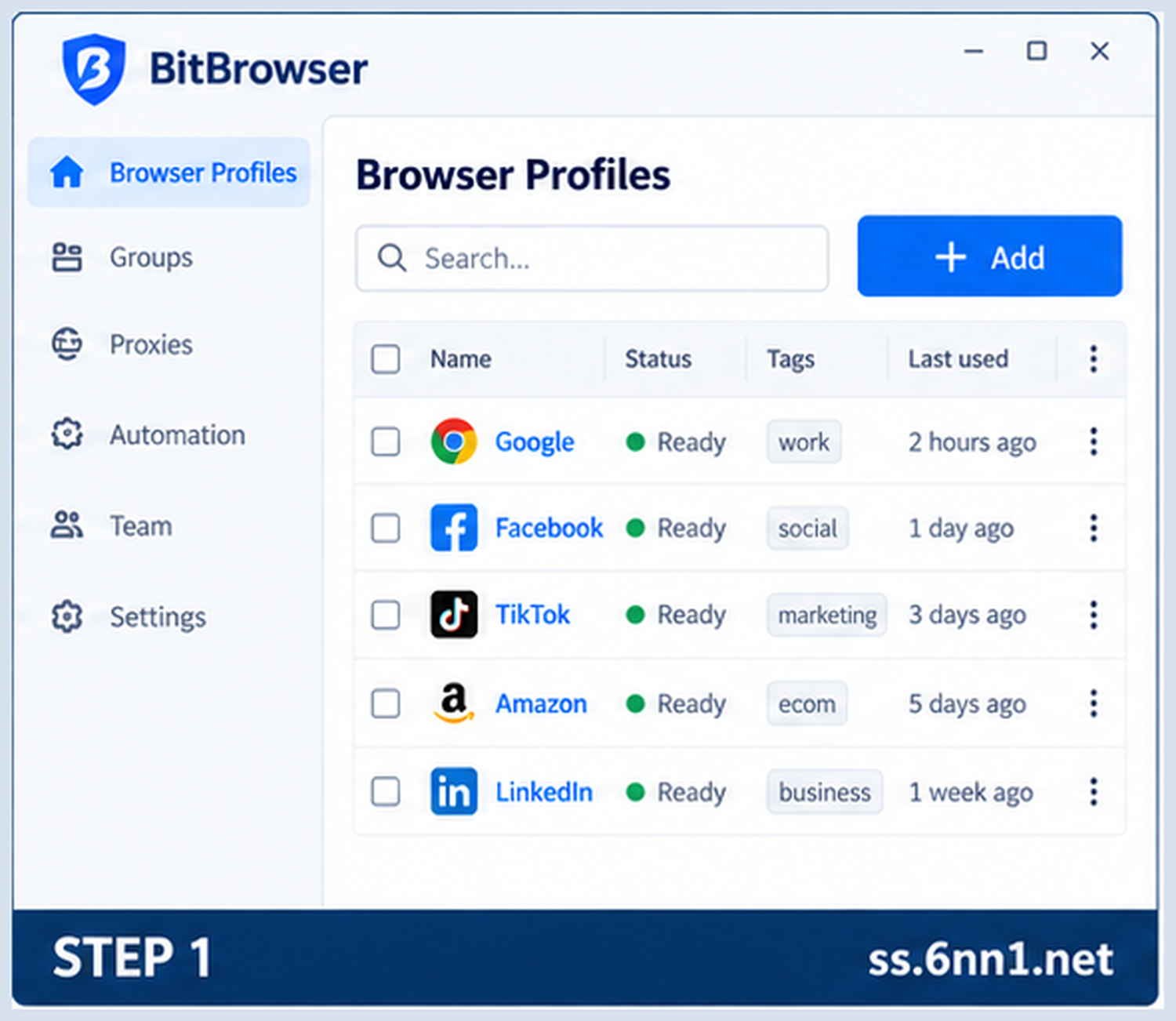
Task: Click the Settings cog icon
Action: click(x=67, y=616)
